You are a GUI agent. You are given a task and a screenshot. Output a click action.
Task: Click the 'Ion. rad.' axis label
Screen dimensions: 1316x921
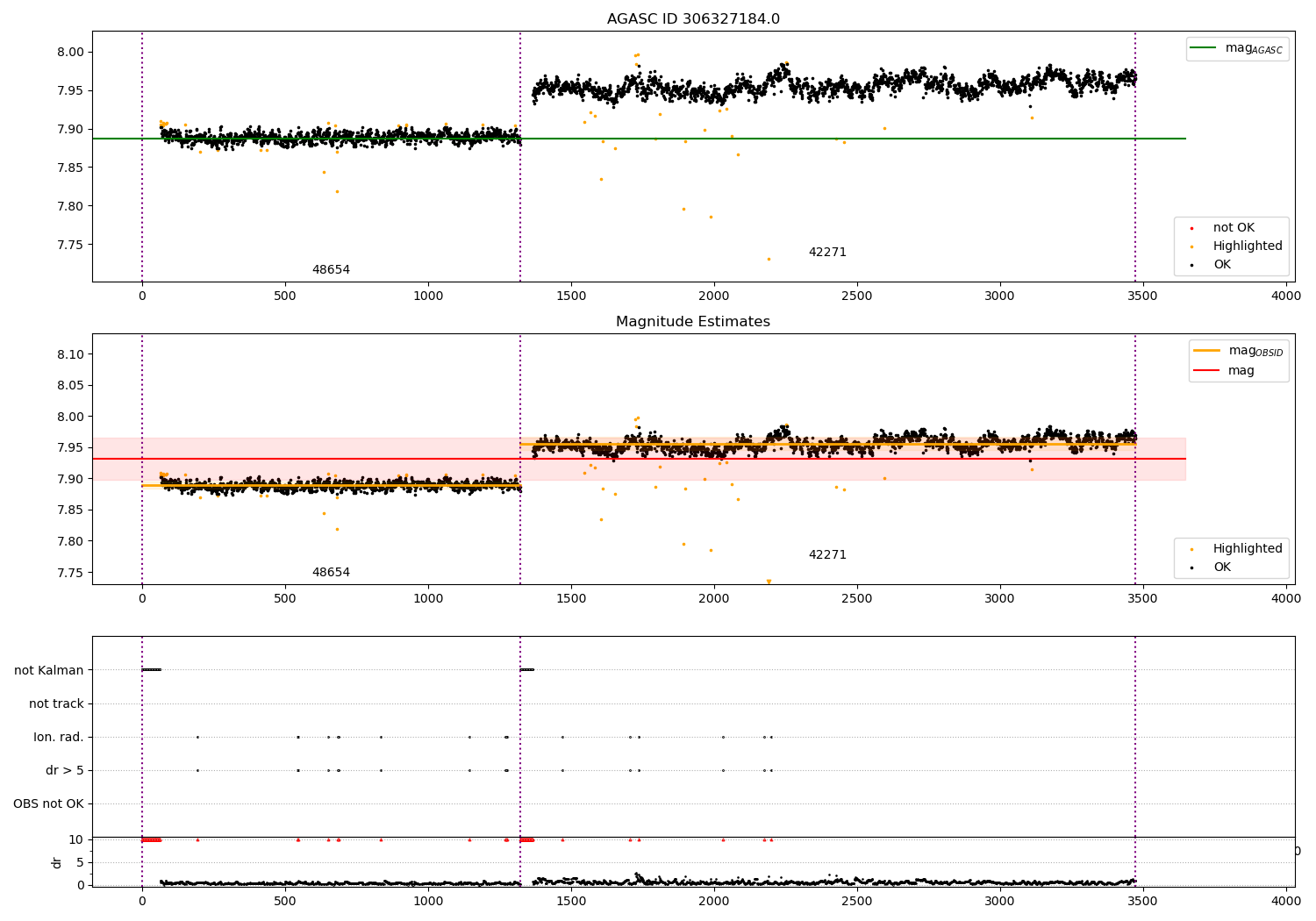click(x=59, y=737)
